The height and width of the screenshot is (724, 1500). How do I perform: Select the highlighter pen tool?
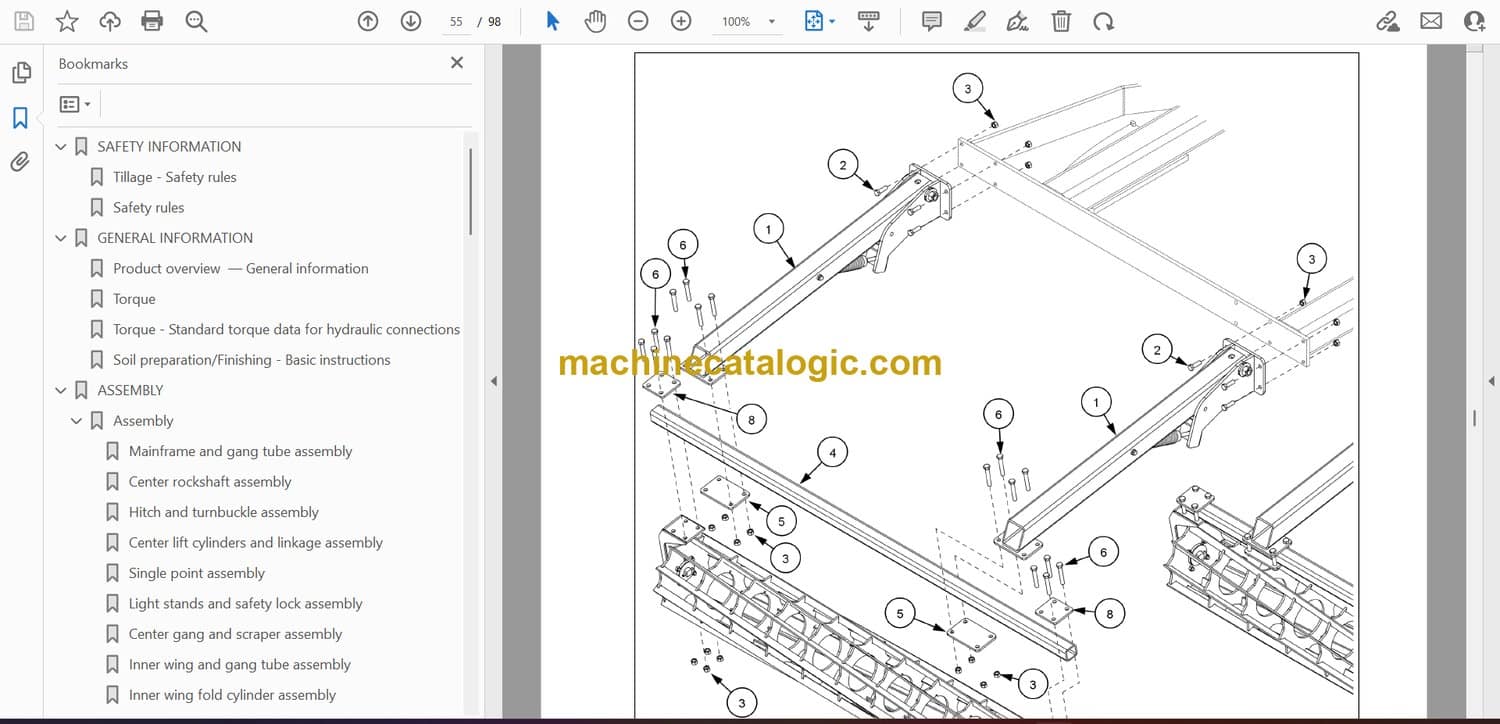pyautogui.click(x=975, y=21)
